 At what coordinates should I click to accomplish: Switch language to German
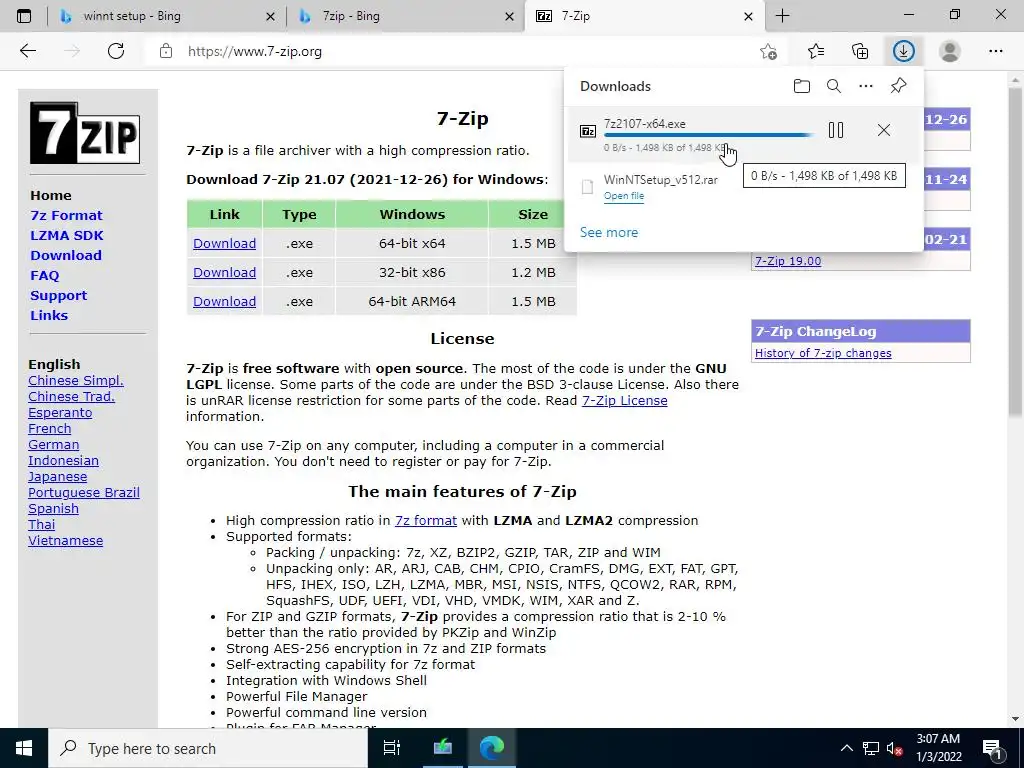coord(54,445)
